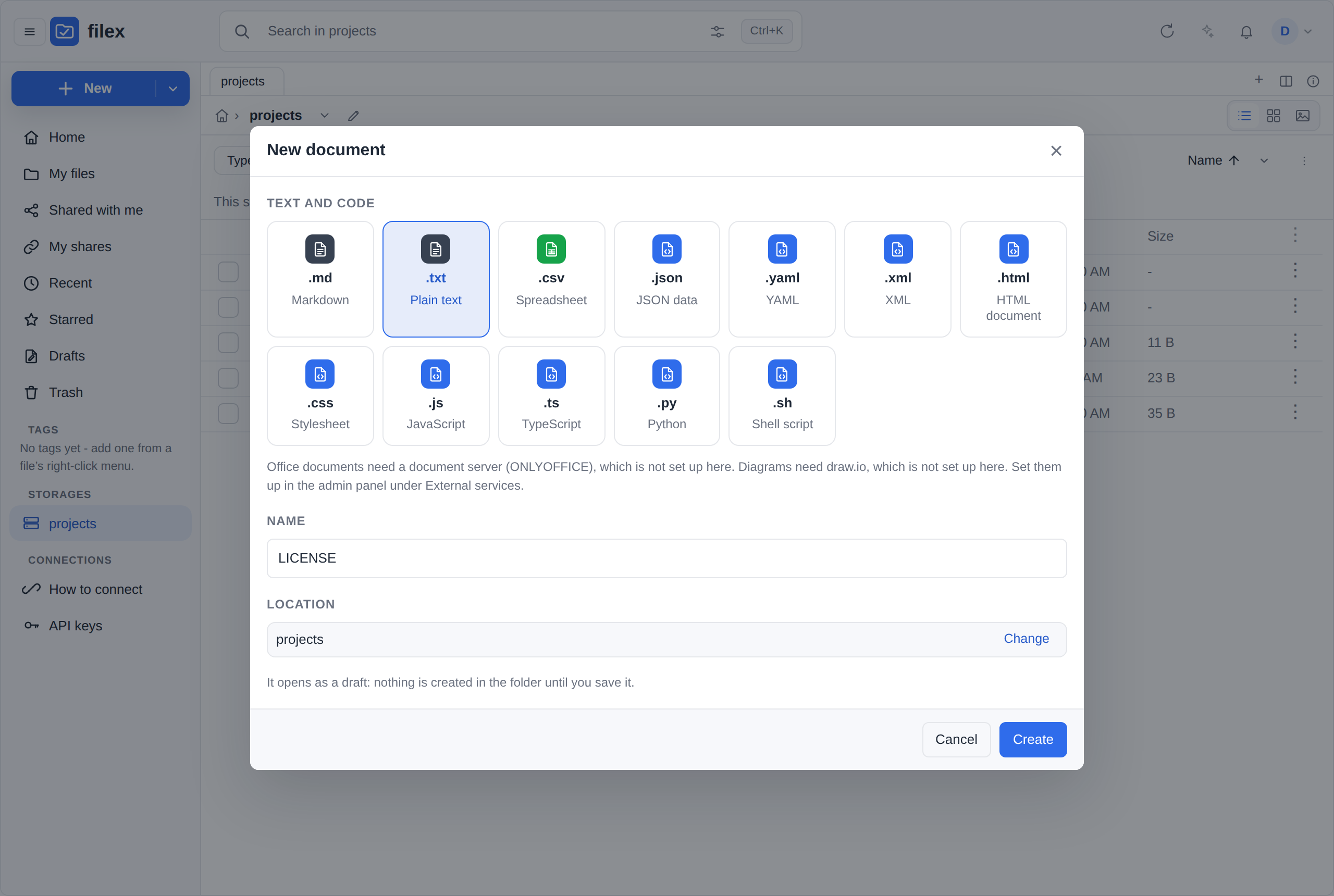Choose the .xml XML document type
1334x896 pixels.
point(897,279)
